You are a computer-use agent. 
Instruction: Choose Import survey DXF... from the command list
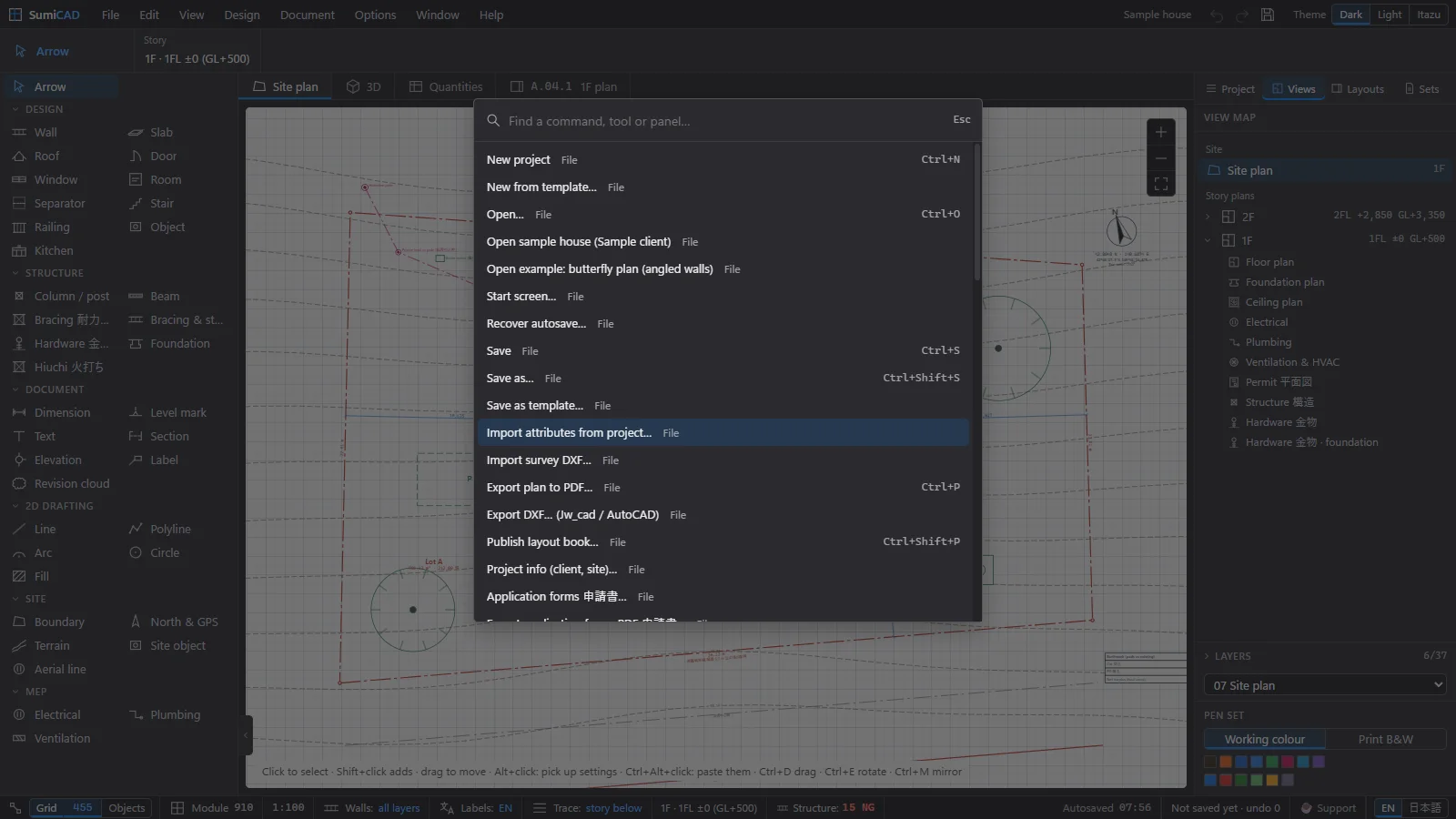(x=723, y=460)
